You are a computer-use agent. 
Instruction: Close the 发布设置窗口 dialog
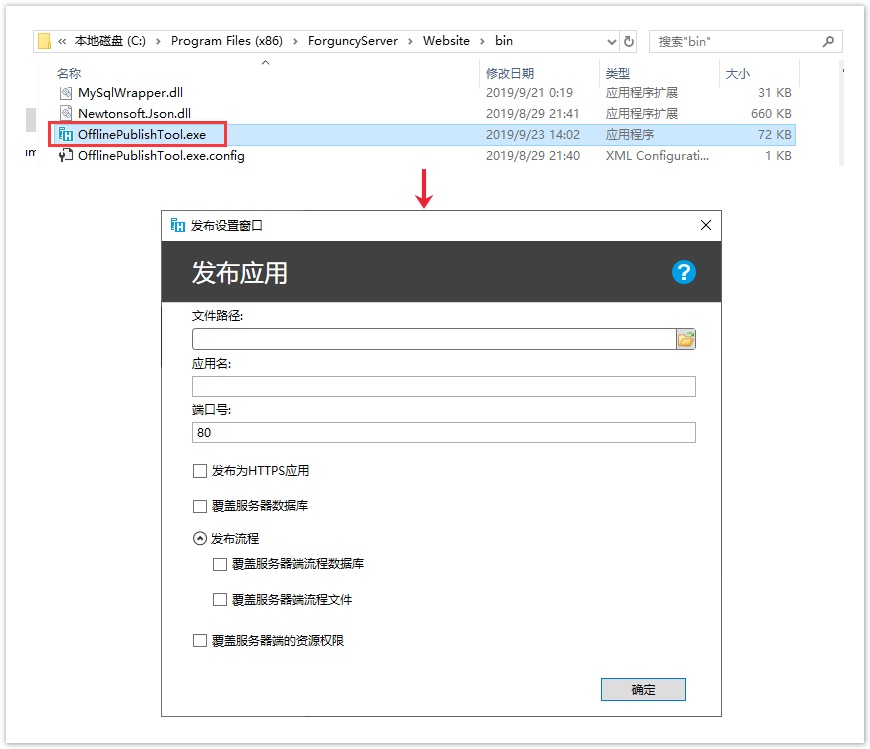[706, 226]
